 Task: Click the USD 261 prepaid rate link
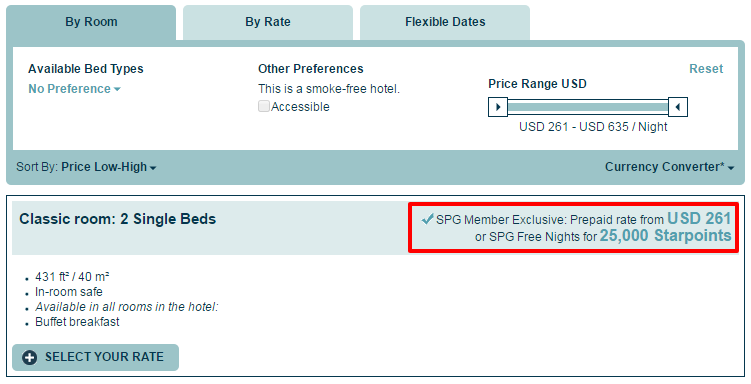(699, 219)
